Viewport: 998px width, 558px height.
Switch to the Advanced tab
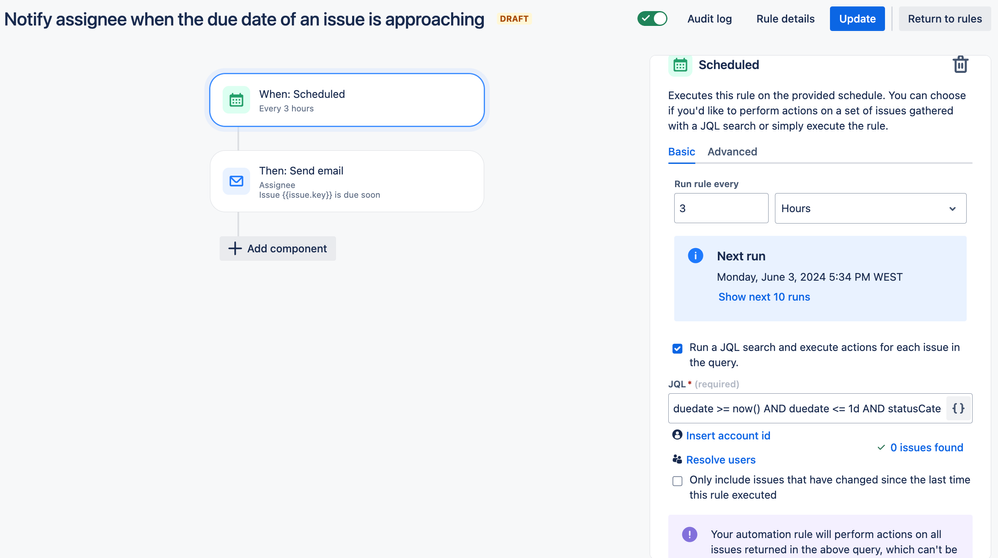732,151
